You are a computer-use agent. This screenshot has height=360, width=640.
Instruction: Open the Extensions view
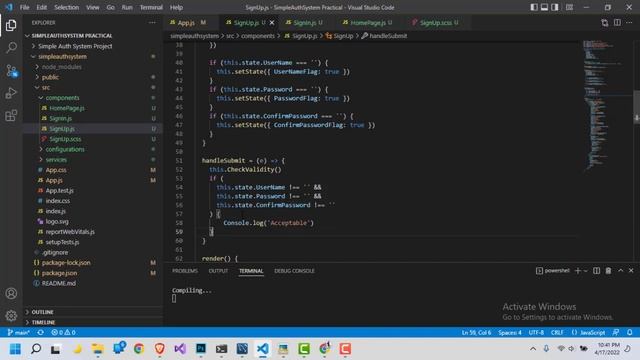pyautogui.click(x=11, y=116)
